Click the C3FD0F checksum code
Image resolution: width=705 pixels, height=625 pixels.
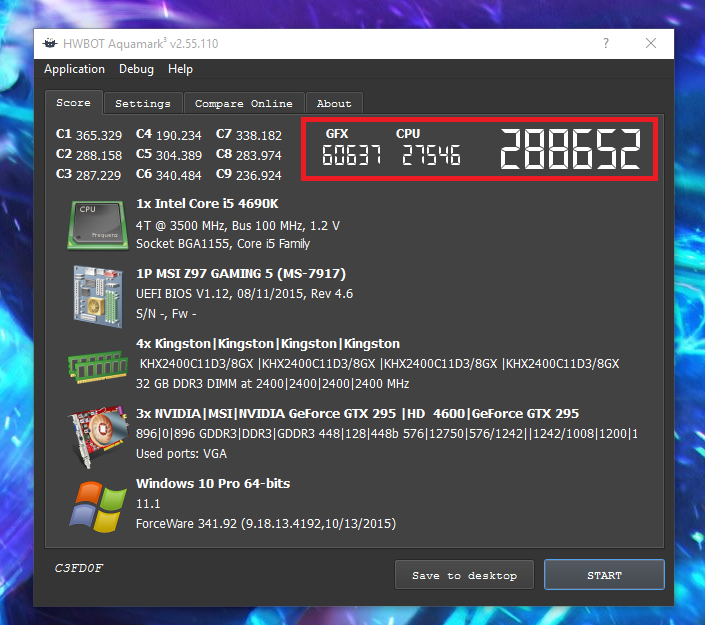79,568
